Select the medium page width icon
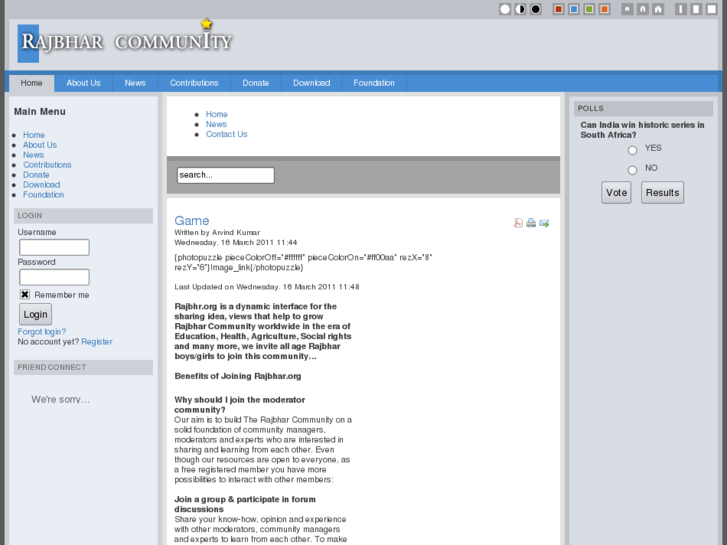Image resolution: width=727 pixels, height=545 pixels. [x=696, y=9]
